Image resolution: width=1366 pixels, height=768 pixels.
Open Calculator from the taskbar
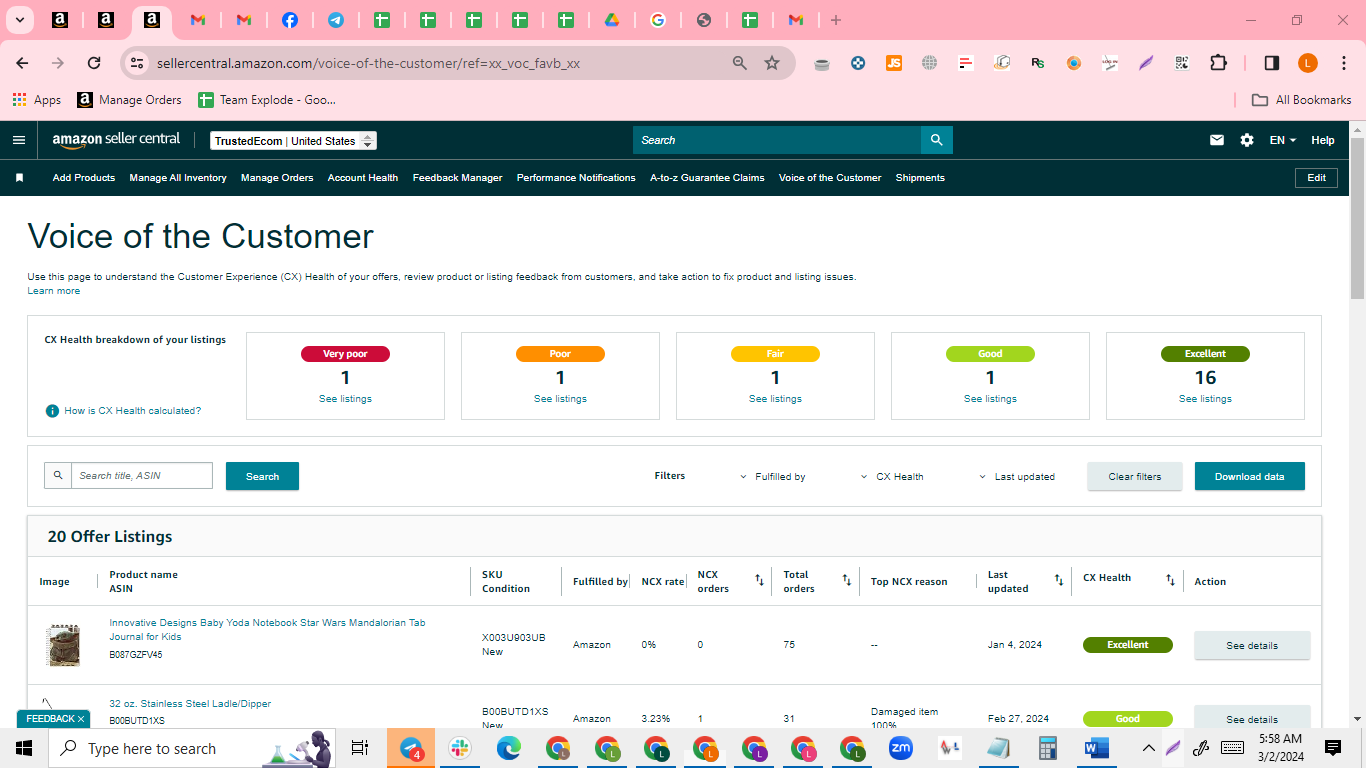pos(1048,748)
